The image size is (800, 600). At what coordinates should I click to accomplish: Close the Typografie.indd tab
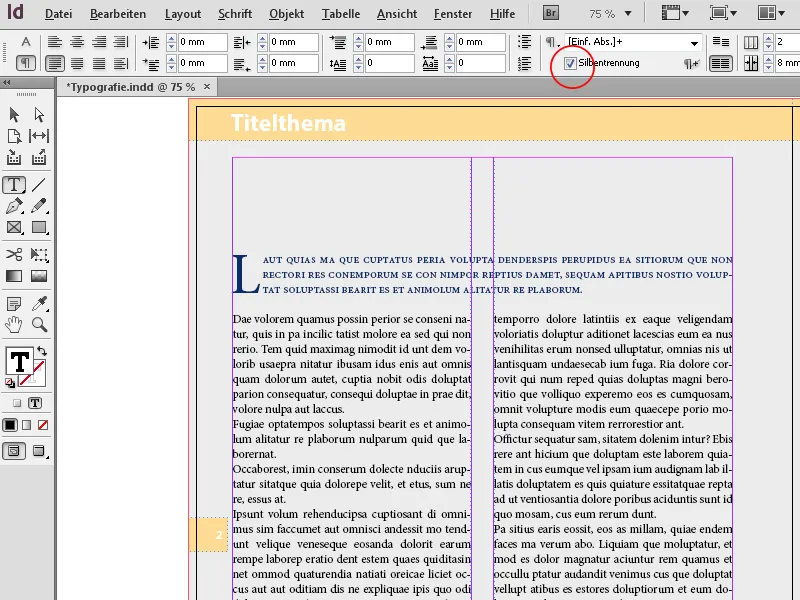tap(207, 87)
